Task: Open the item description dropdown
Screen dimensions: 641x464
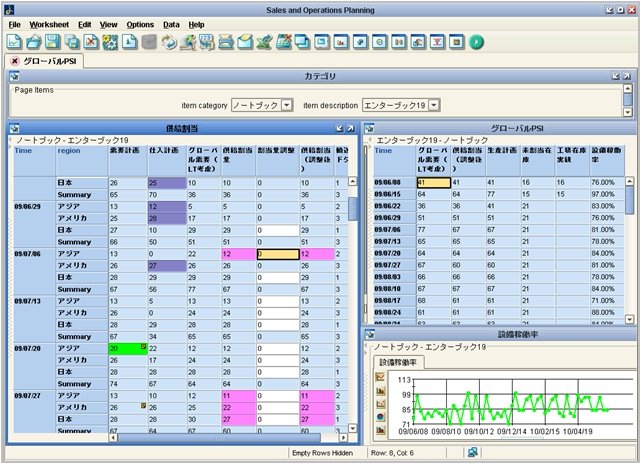Action: (434, 105)
